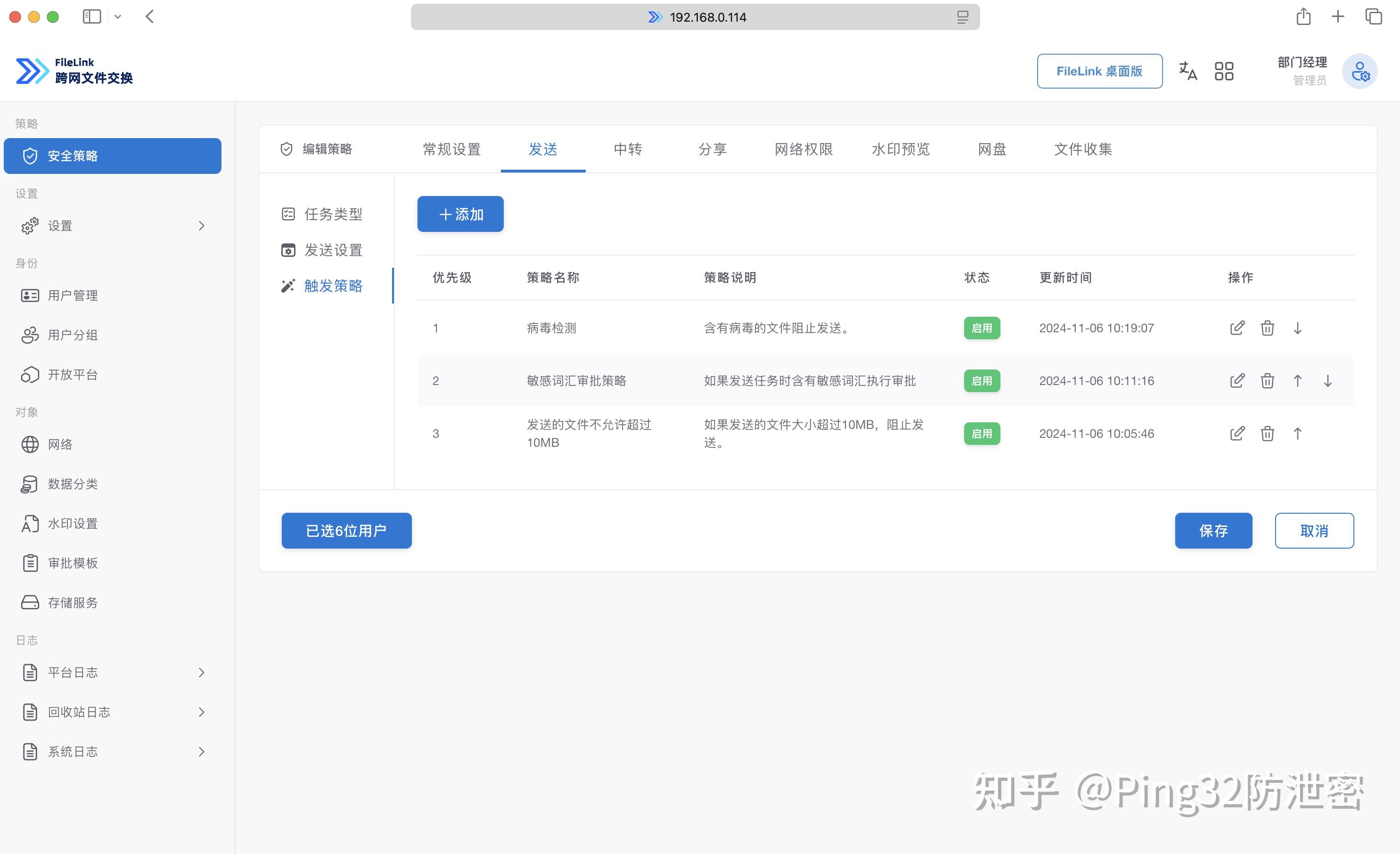Expand the 平台日志 sidebar section
1400x854 pixels.
click(x=113, y=672)
